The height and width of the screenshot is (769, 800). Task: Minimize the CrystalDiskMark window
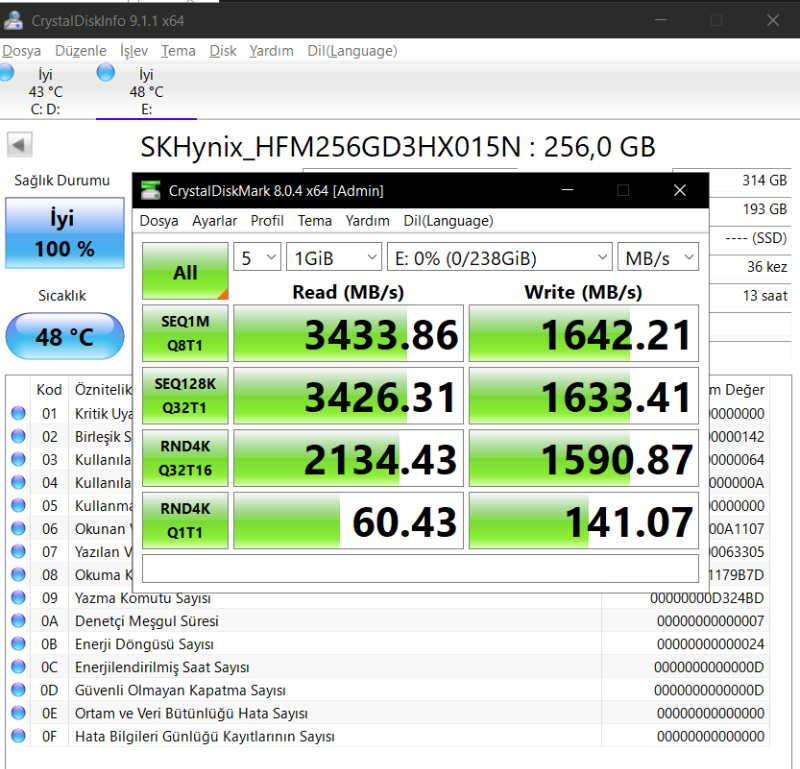click(567, 190)
